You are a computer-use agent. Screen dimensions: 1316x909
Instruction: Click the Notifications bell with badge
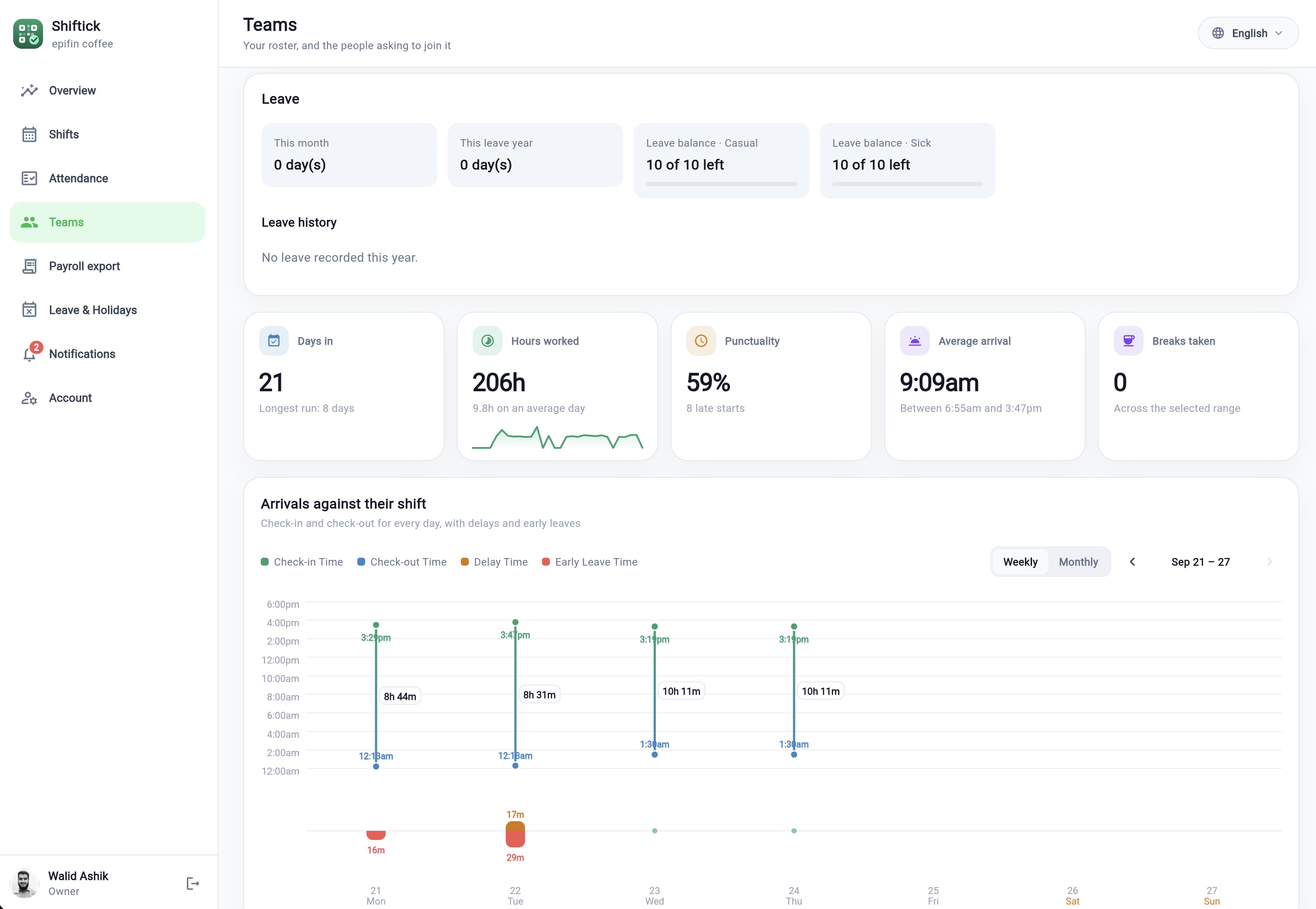click(31, 352)
